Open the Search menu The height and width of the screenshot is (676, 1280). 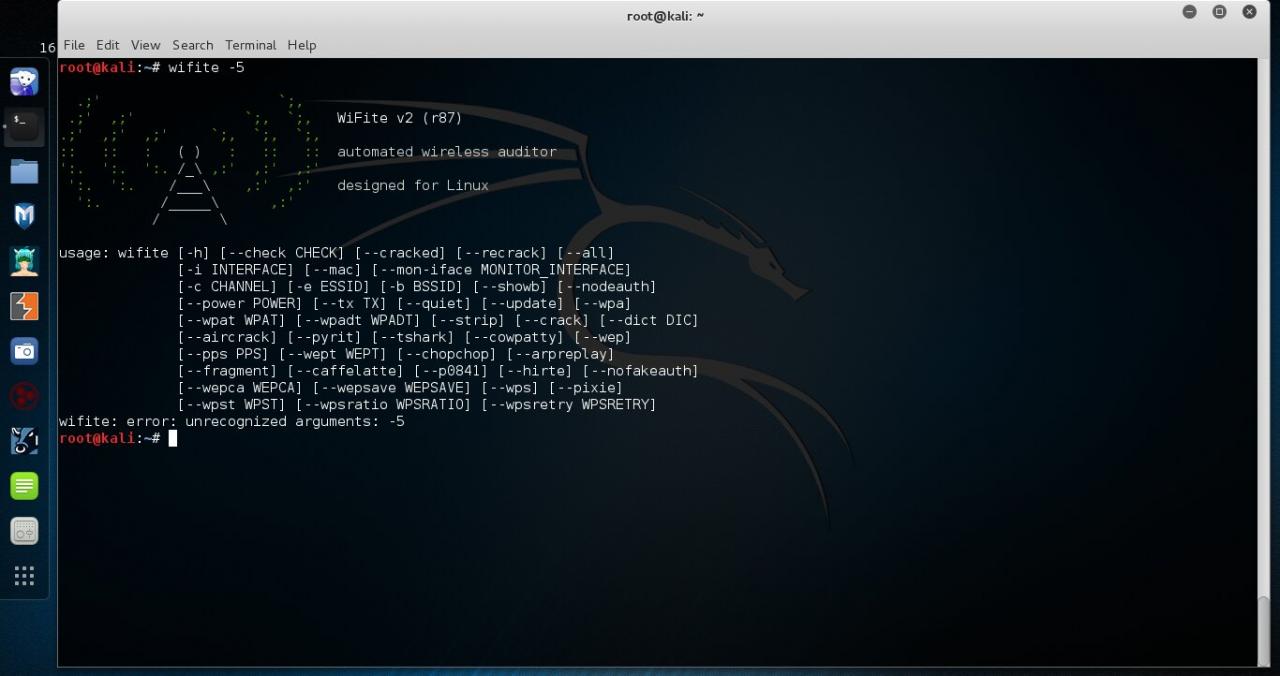coord(193,45)
